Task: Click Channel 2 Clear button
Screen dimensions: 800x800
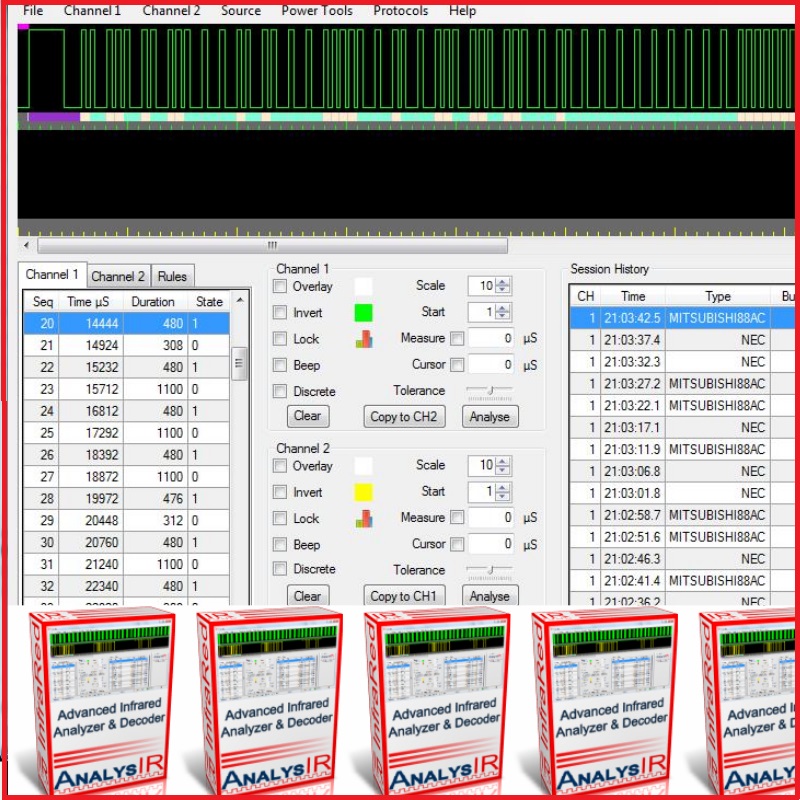Action: point(308,595)
